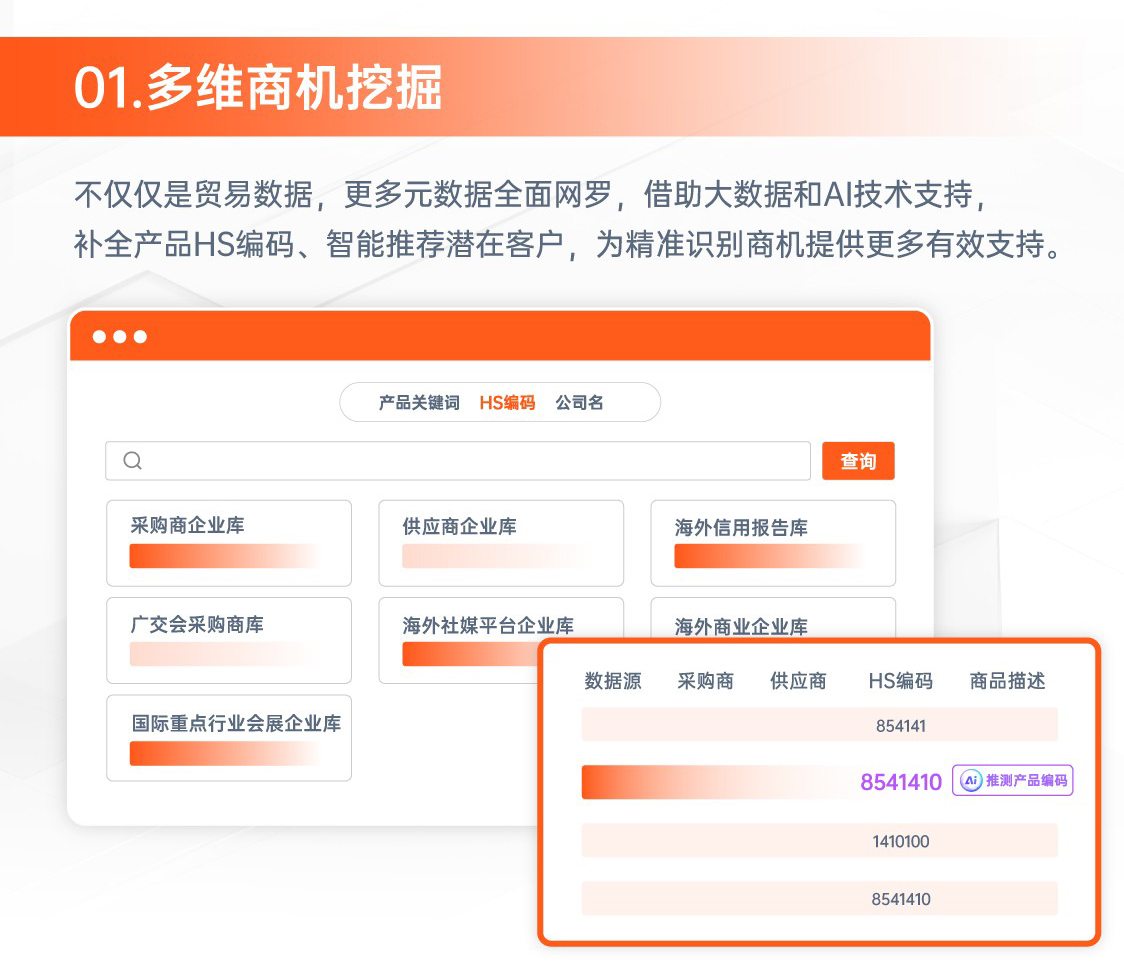Open the 国际重点行业会展企业库 card

pyautogui.click(x=229, y=737)
